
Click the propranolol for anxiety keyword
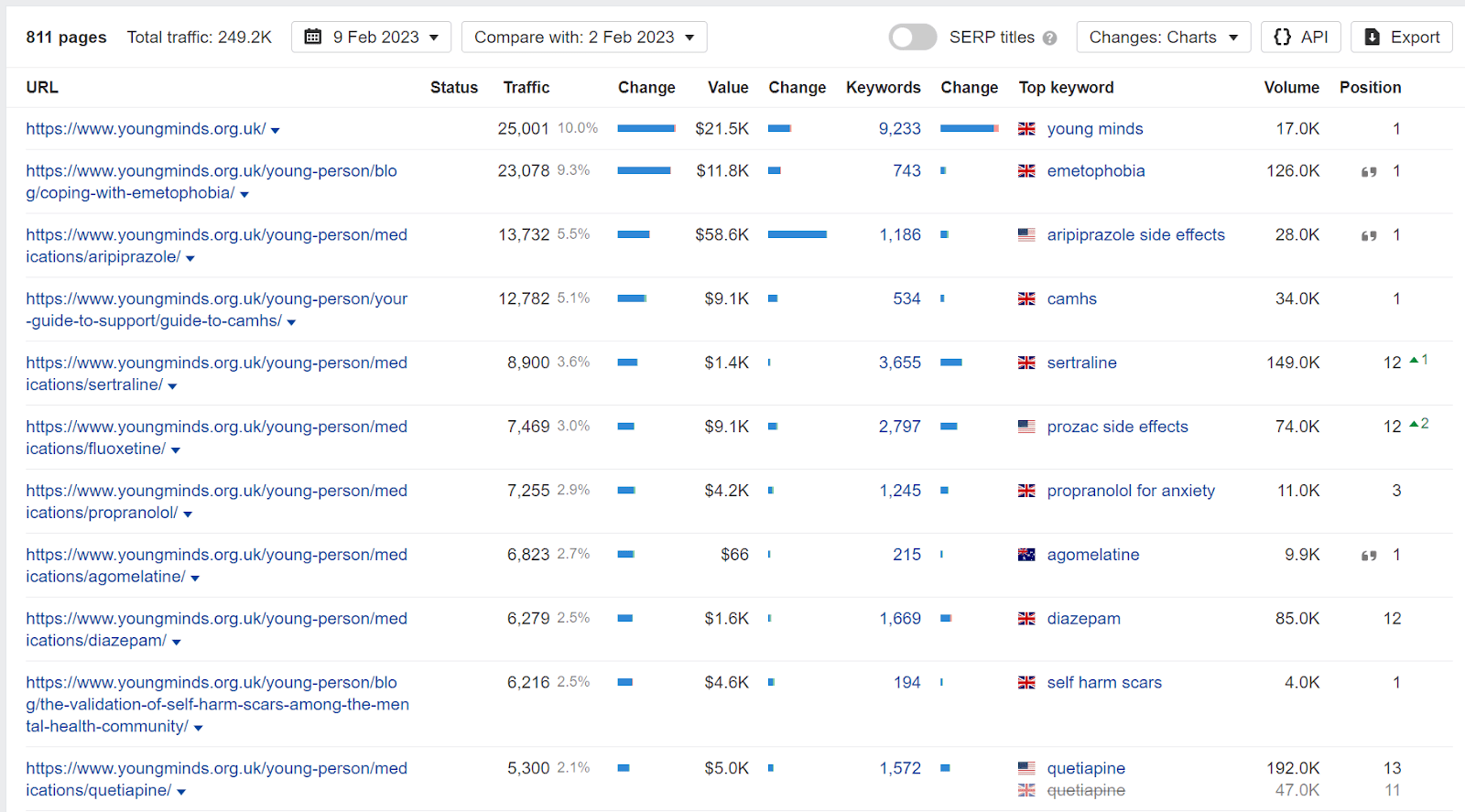1131,491
